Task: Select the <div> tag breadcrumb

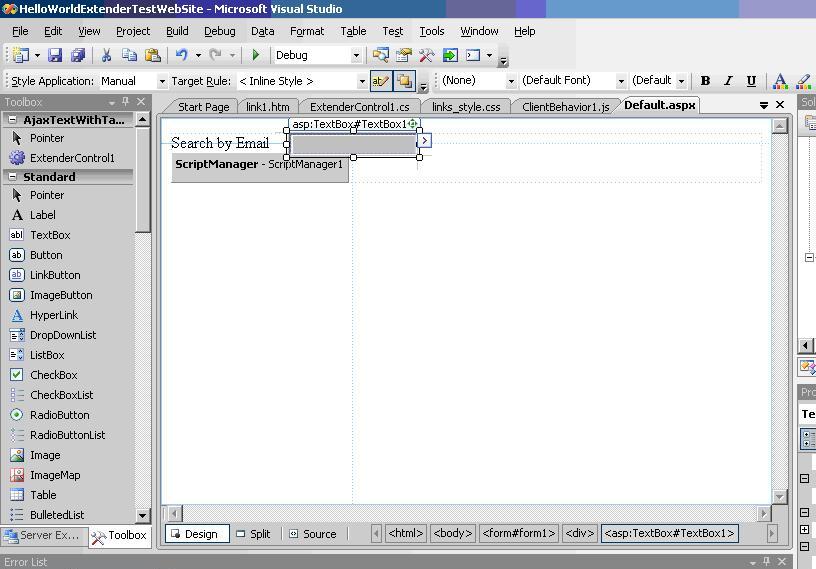Action: click(x=579, y=534)
